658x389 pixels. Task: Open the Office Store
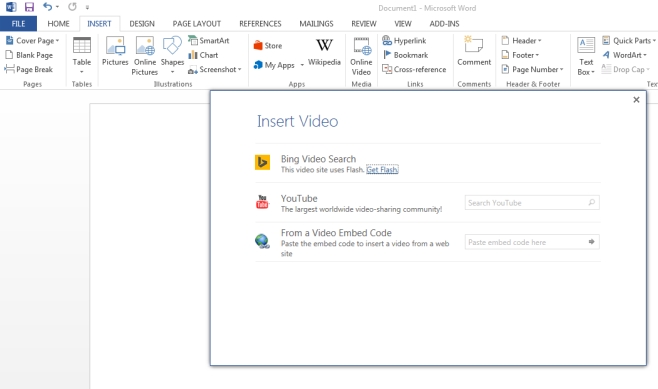pyautogui.click(x=268, y=46)
